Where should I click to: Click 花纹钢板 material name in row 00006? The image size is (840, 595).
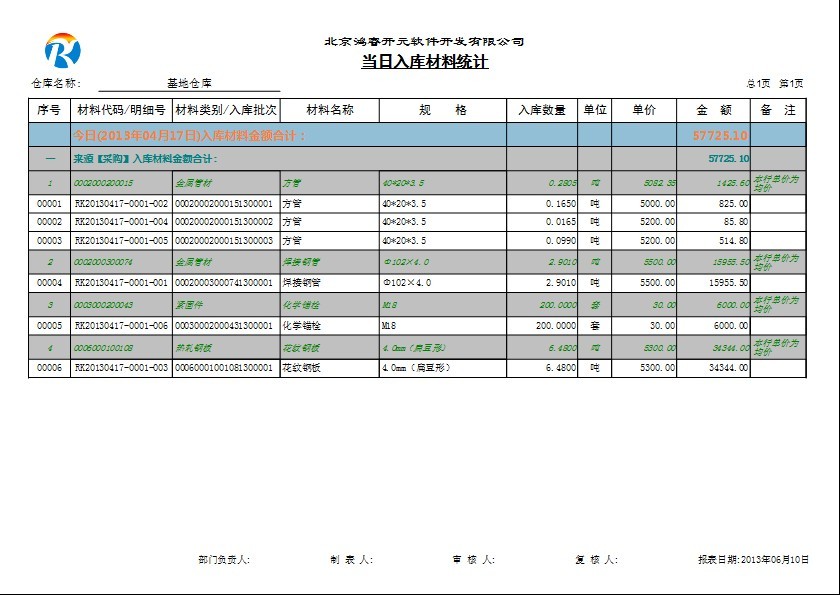301,368
